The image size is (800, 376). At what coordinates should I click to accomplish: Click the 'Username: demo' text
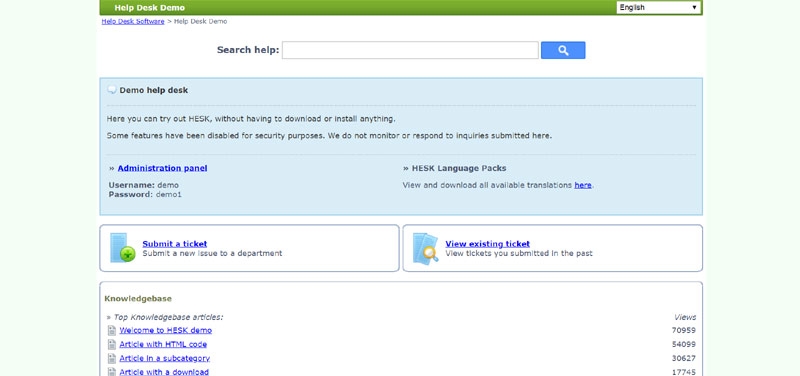tap(143, 185)
